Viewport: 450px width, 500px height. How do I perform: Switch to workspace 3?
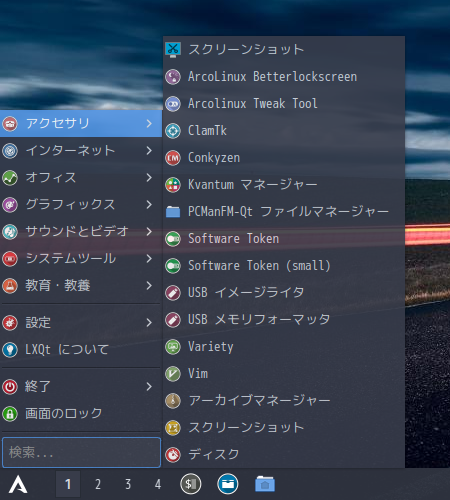pos(128,484)
